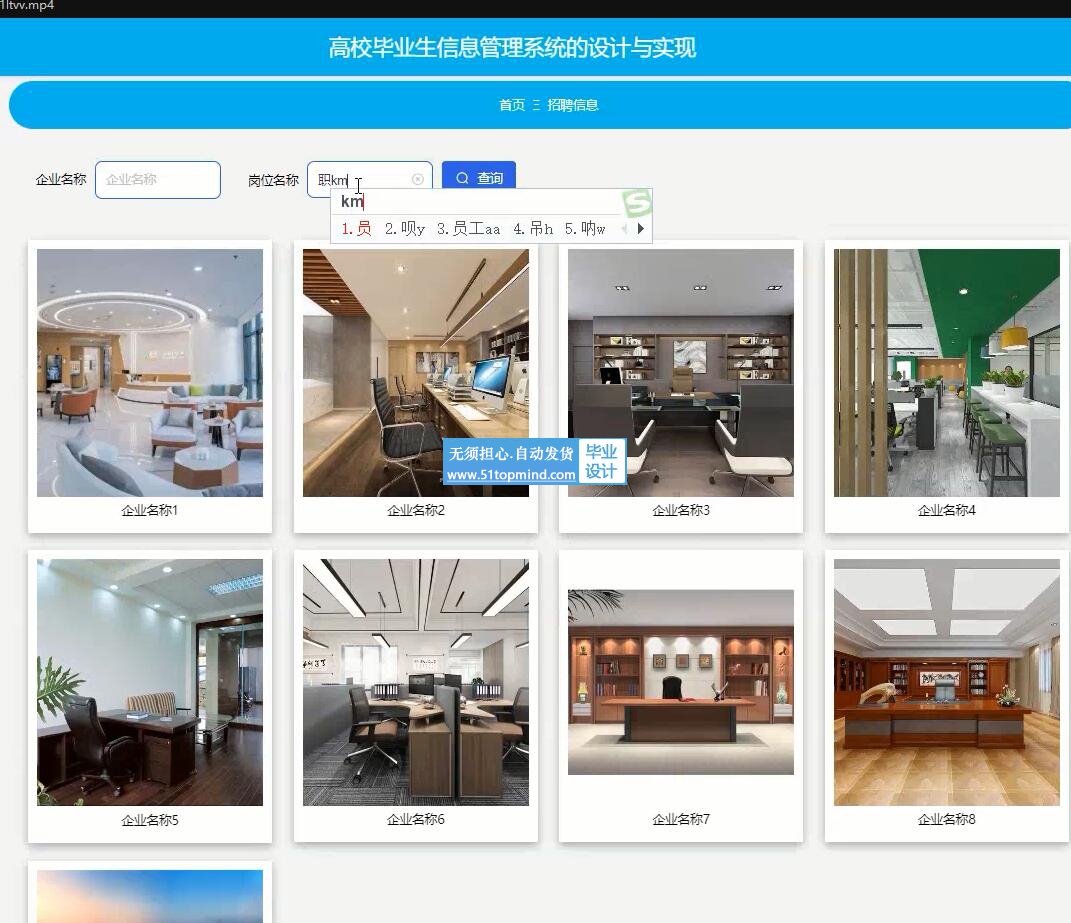Viewport: 1071px width, 923px height.
Task: Click the 企业名称7 caption text
Action: click(x=680, y=819)
